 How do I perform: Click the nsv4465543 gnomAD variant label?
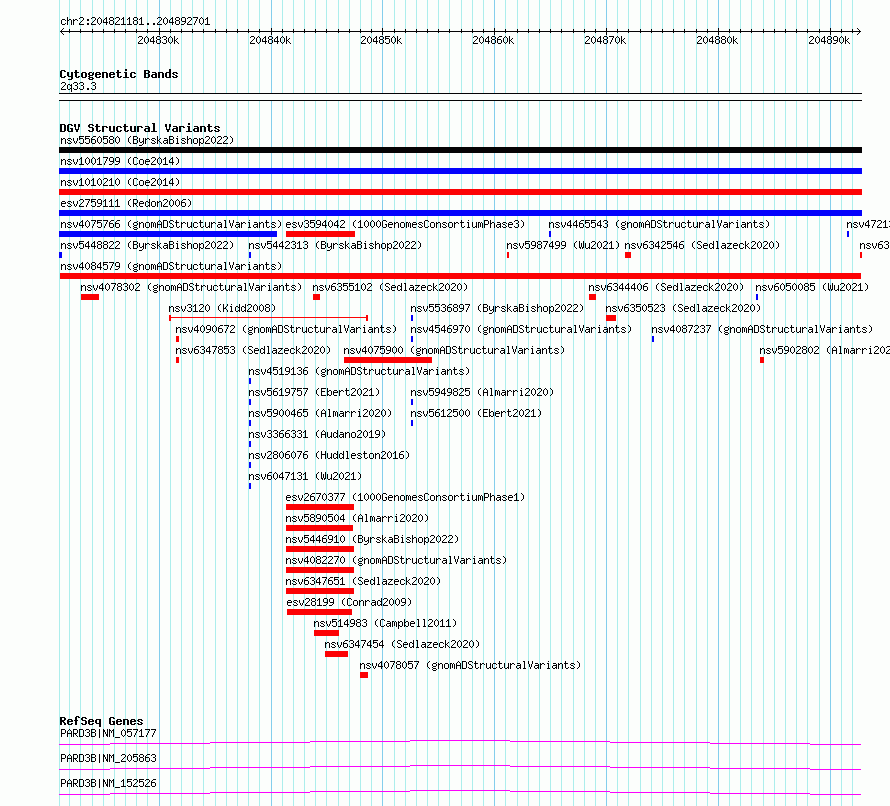(x=659, y=224)
